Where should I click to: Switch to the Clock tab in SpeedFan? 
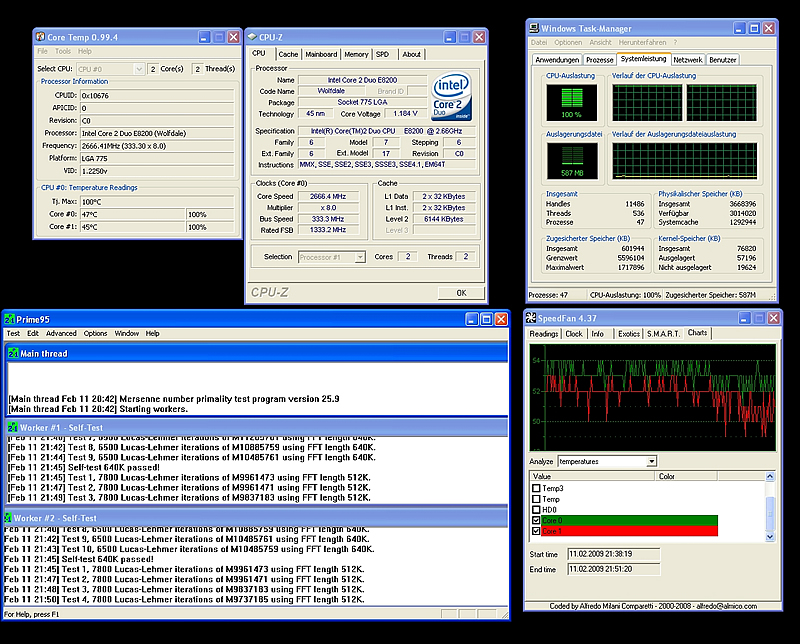click(574, 334)
